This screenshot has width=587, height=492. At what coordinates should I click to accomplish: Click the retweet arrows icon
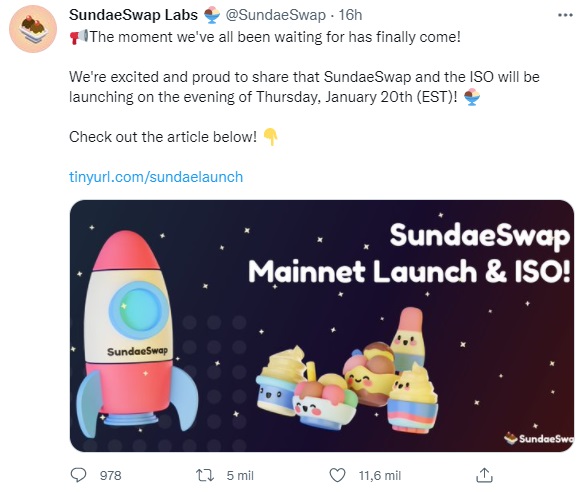coord(205,476)
